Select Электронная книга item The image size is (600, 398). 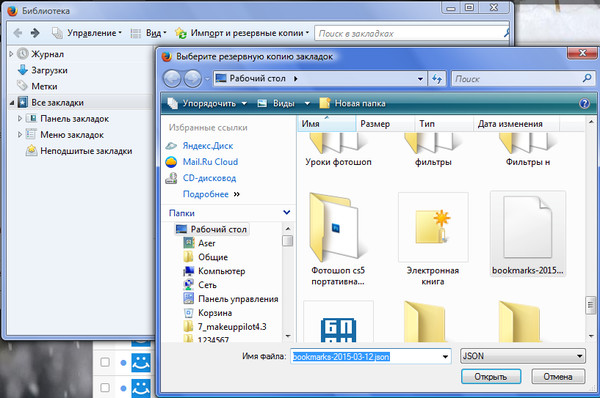tap(433, 239)
